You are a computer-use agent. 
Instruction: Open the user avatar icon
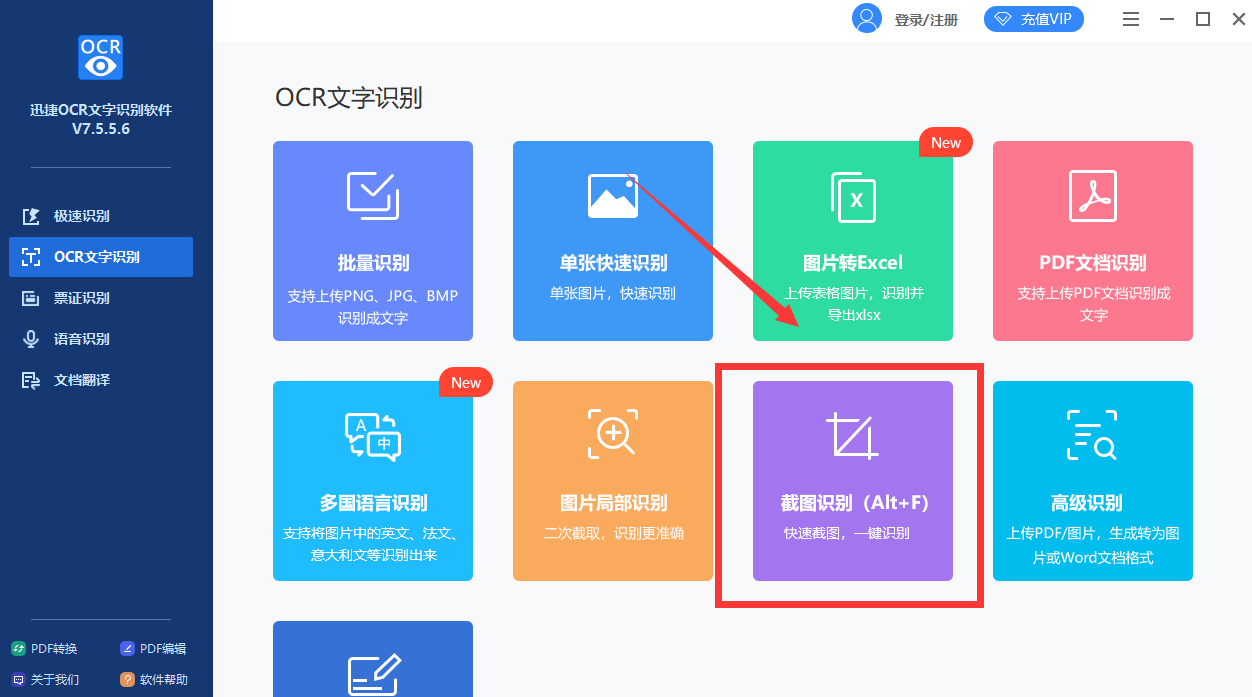click(x=867, y=18)
